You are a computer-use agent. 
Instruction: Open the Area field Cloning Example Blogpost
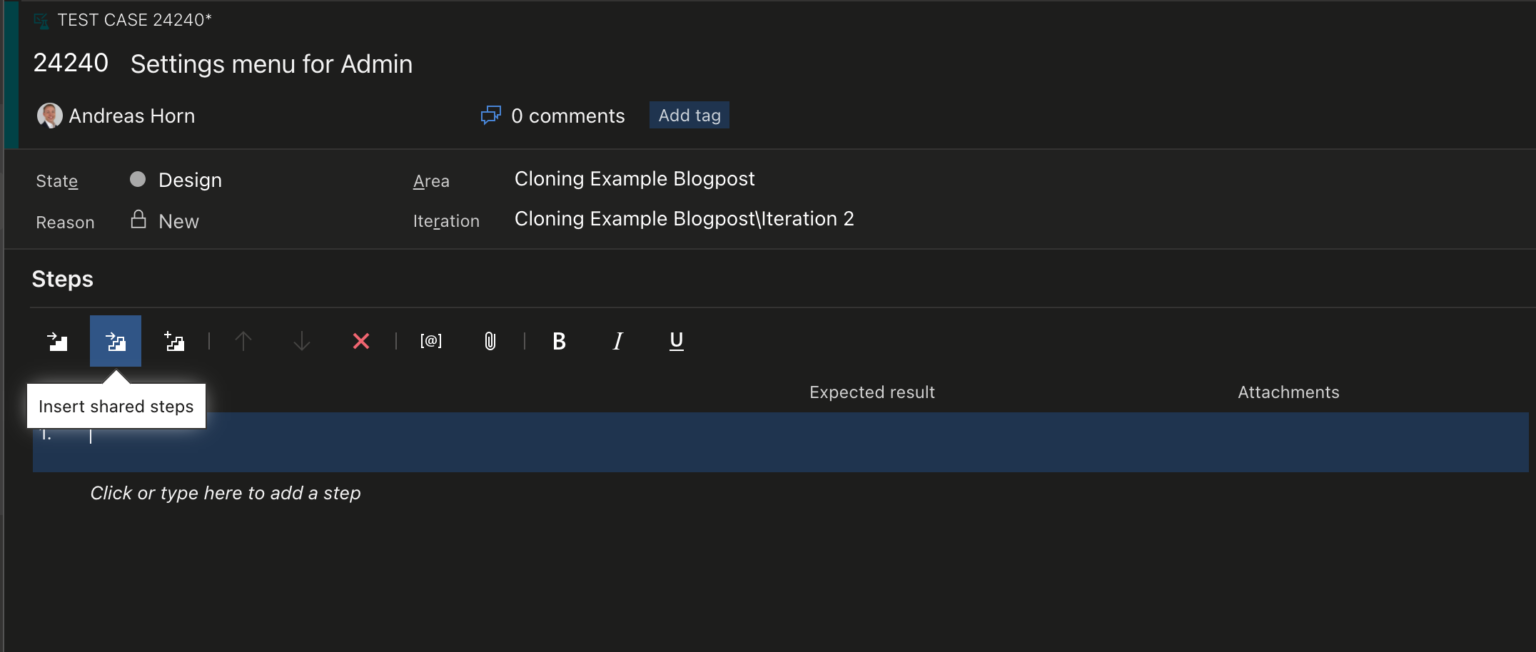[634, 179]
